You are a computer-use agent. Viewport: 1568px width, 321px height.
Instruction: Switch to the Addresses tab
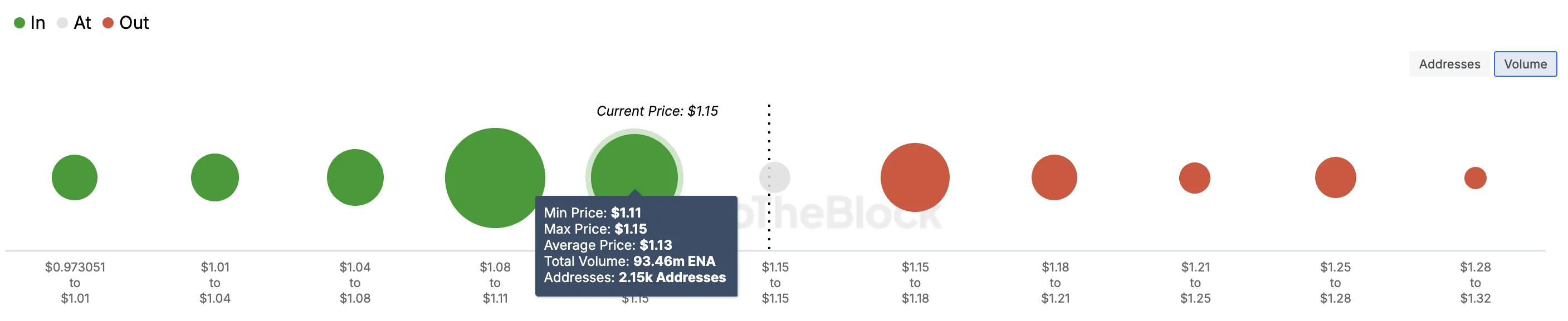pos(1449,64)
